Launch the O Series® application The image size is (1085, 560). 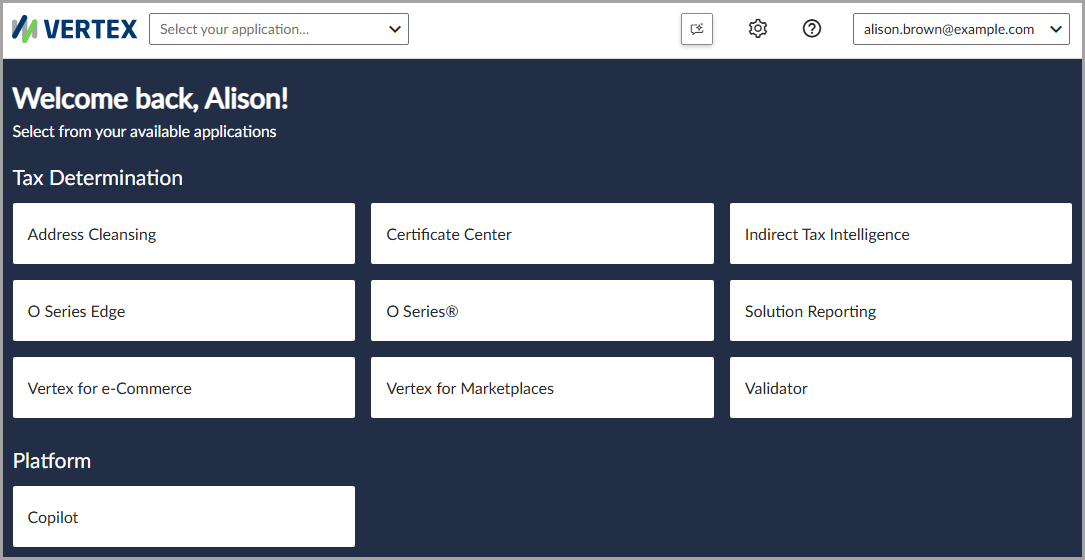click(x=542, y=310)
